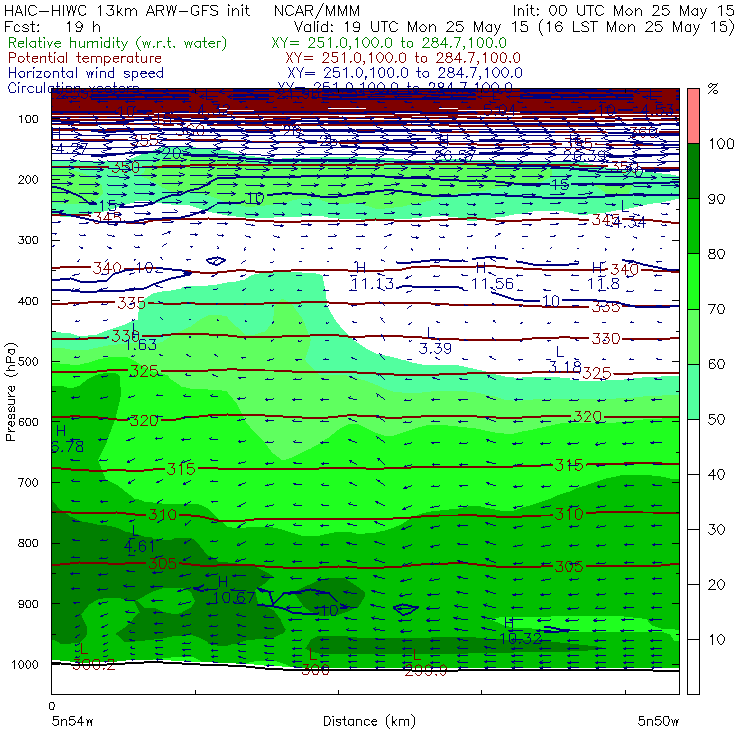This screenshot has height=740, width=740.
Task: Click the '80' colorbar value label
Action: [716, 254]
